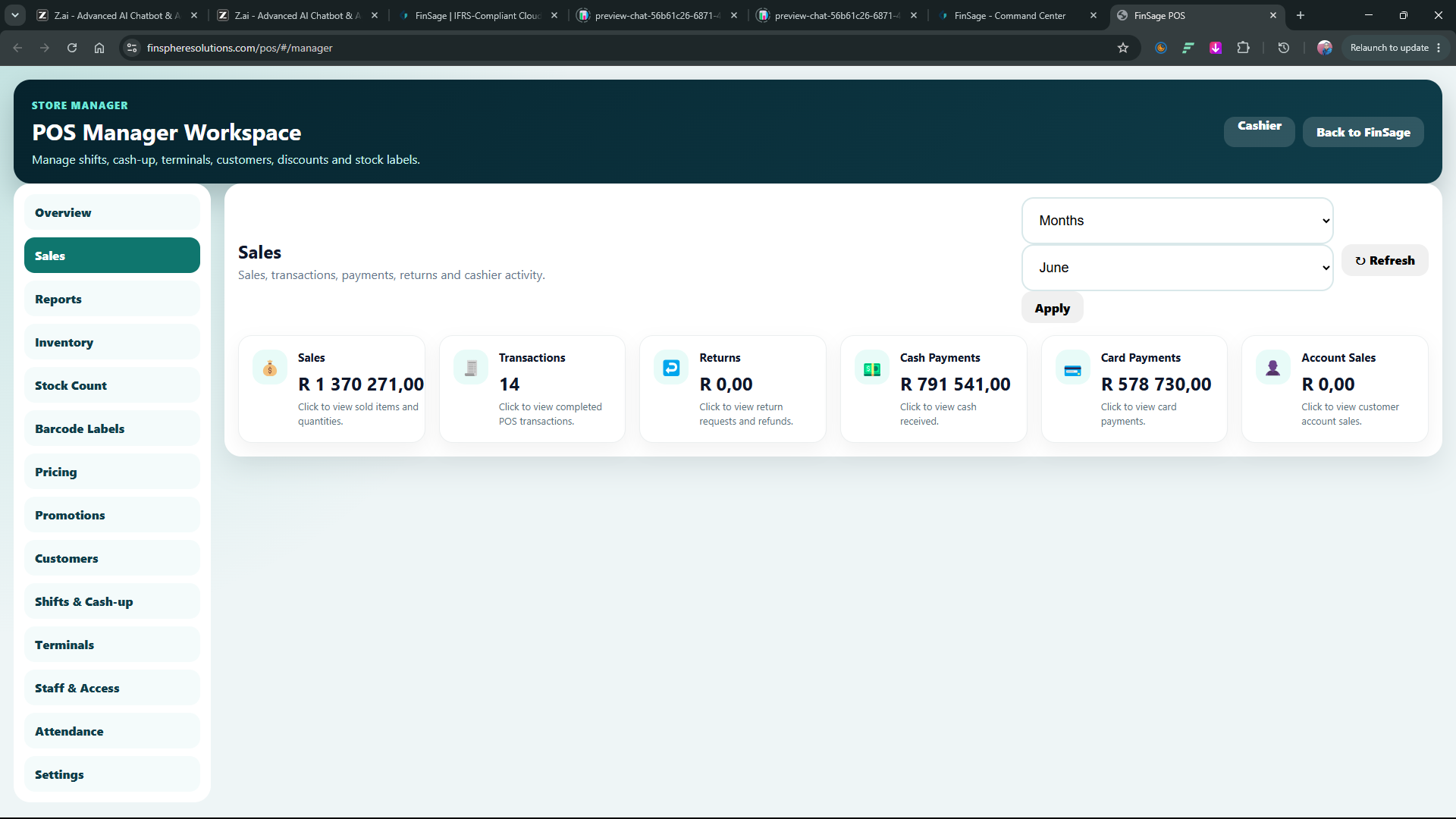Close the FinSage POS tab
This screenshot has height=819, width=1456.
tap(1273, 15)
